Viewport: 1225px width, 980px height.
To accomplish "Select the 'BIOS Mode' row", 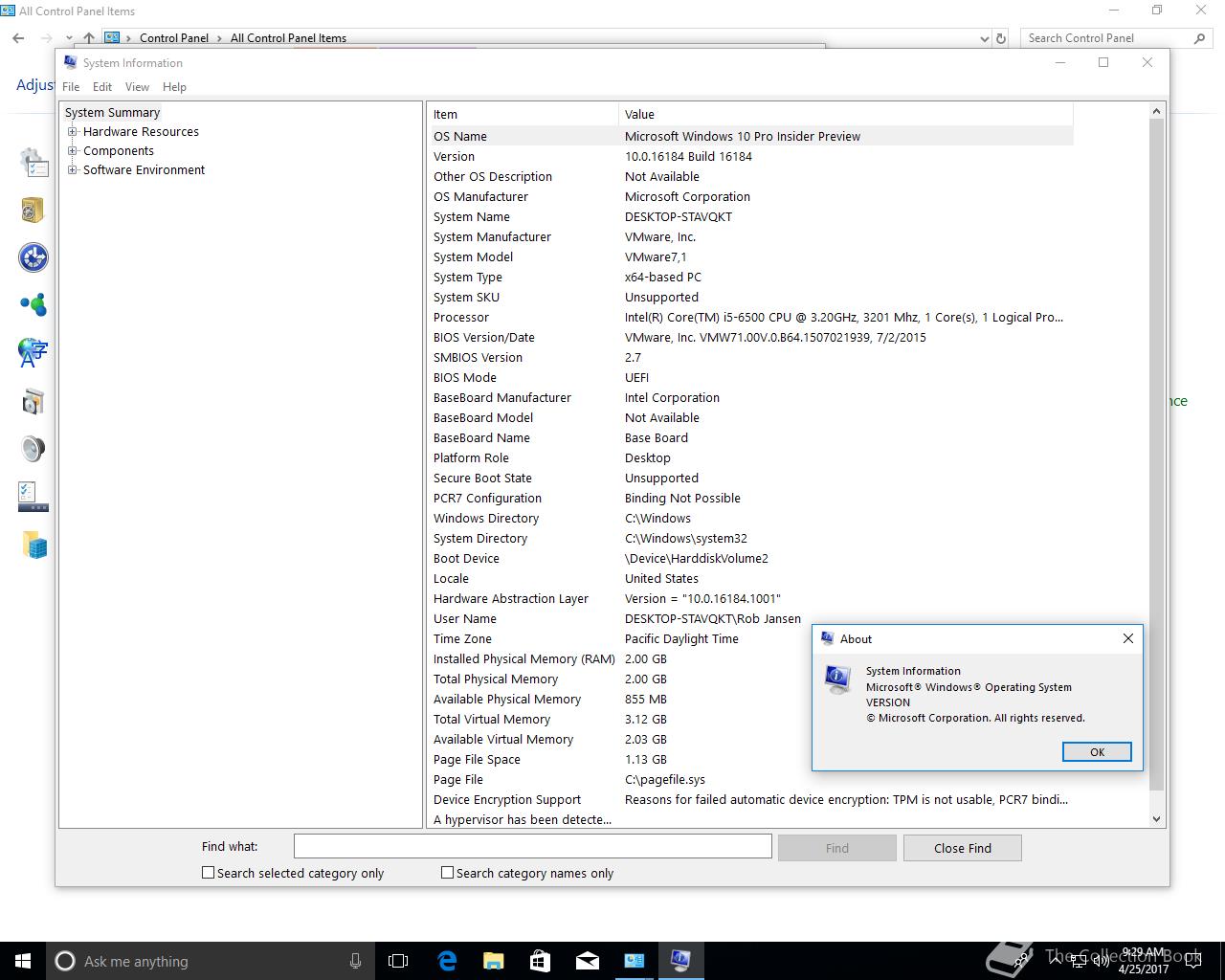I will coord(751,377).
